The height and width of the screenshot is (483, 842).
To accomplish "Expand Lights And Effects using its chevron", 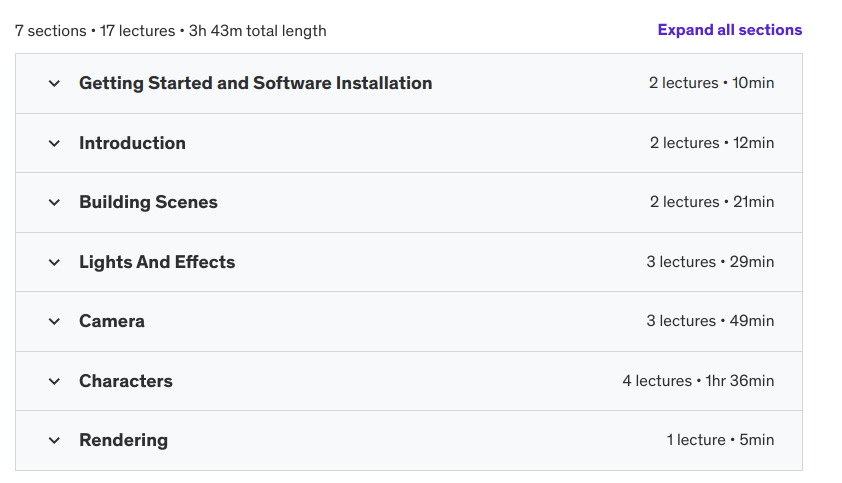I will pyautogui.click(x=55, y=262).
